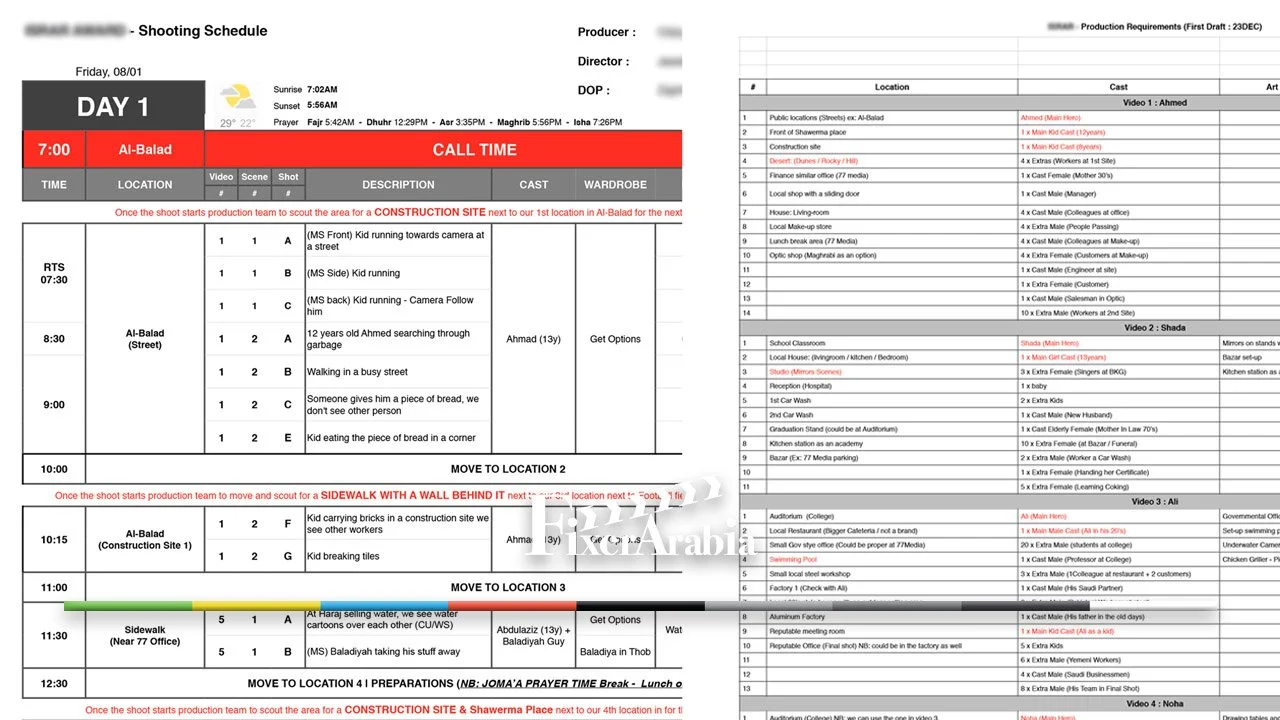Select '(MS) Baladiyah taking his stuff away'
1280x720 pixels.
coord(383,652)
